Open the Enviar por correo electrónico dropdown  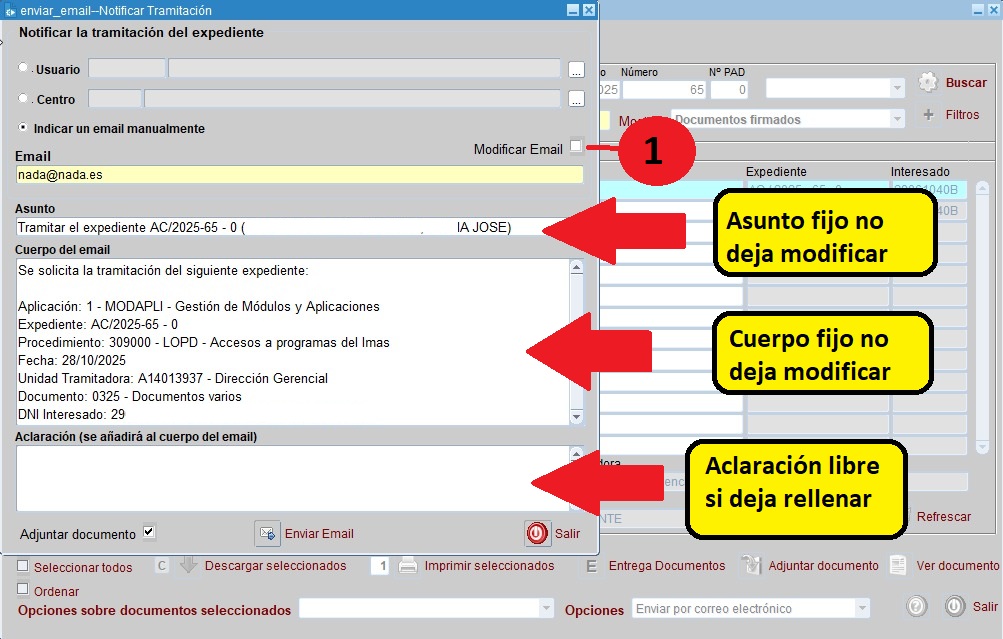(x=861, y=609)
